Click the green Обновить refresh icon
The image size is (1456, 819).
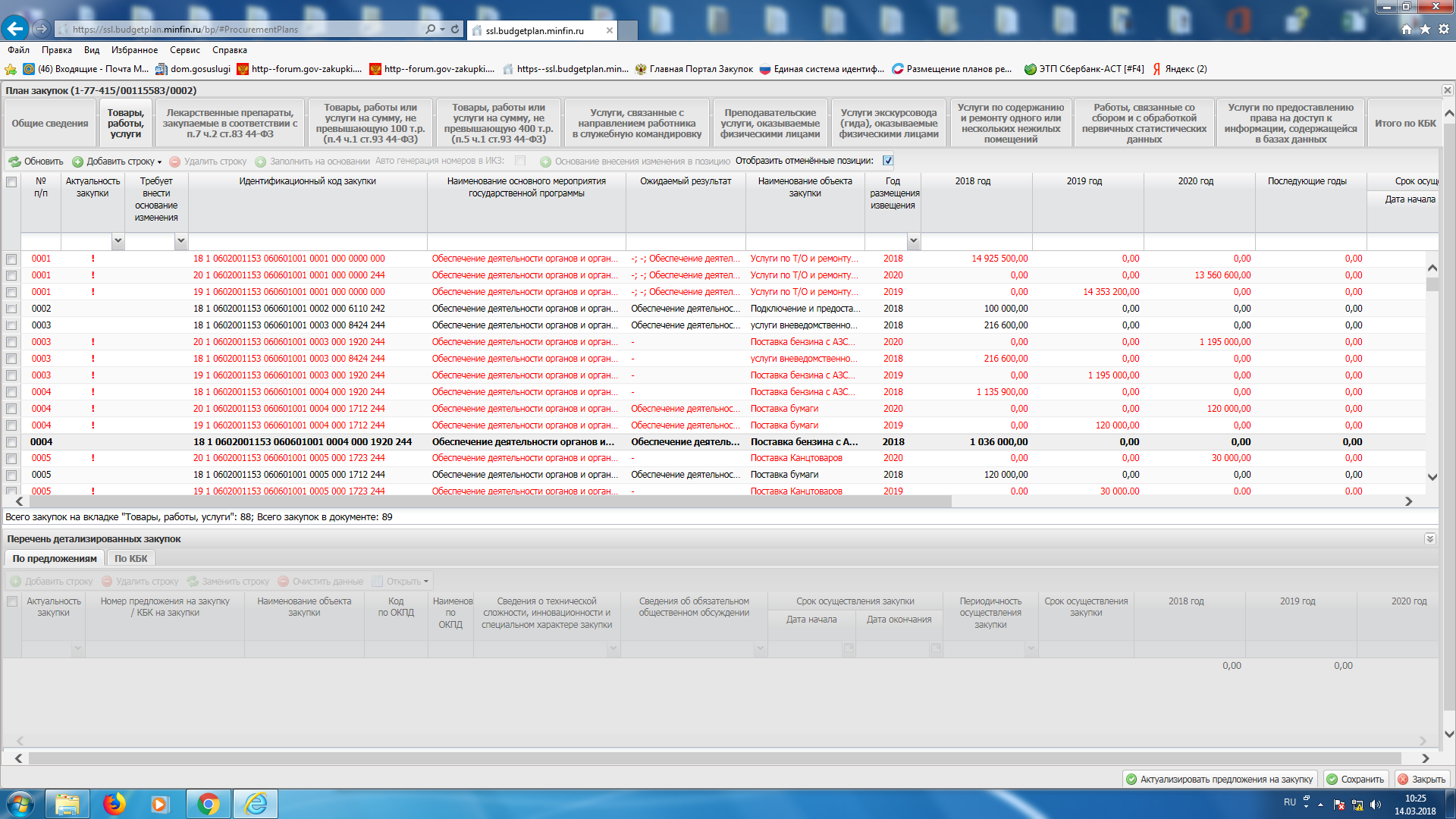(x=14, y=162)
